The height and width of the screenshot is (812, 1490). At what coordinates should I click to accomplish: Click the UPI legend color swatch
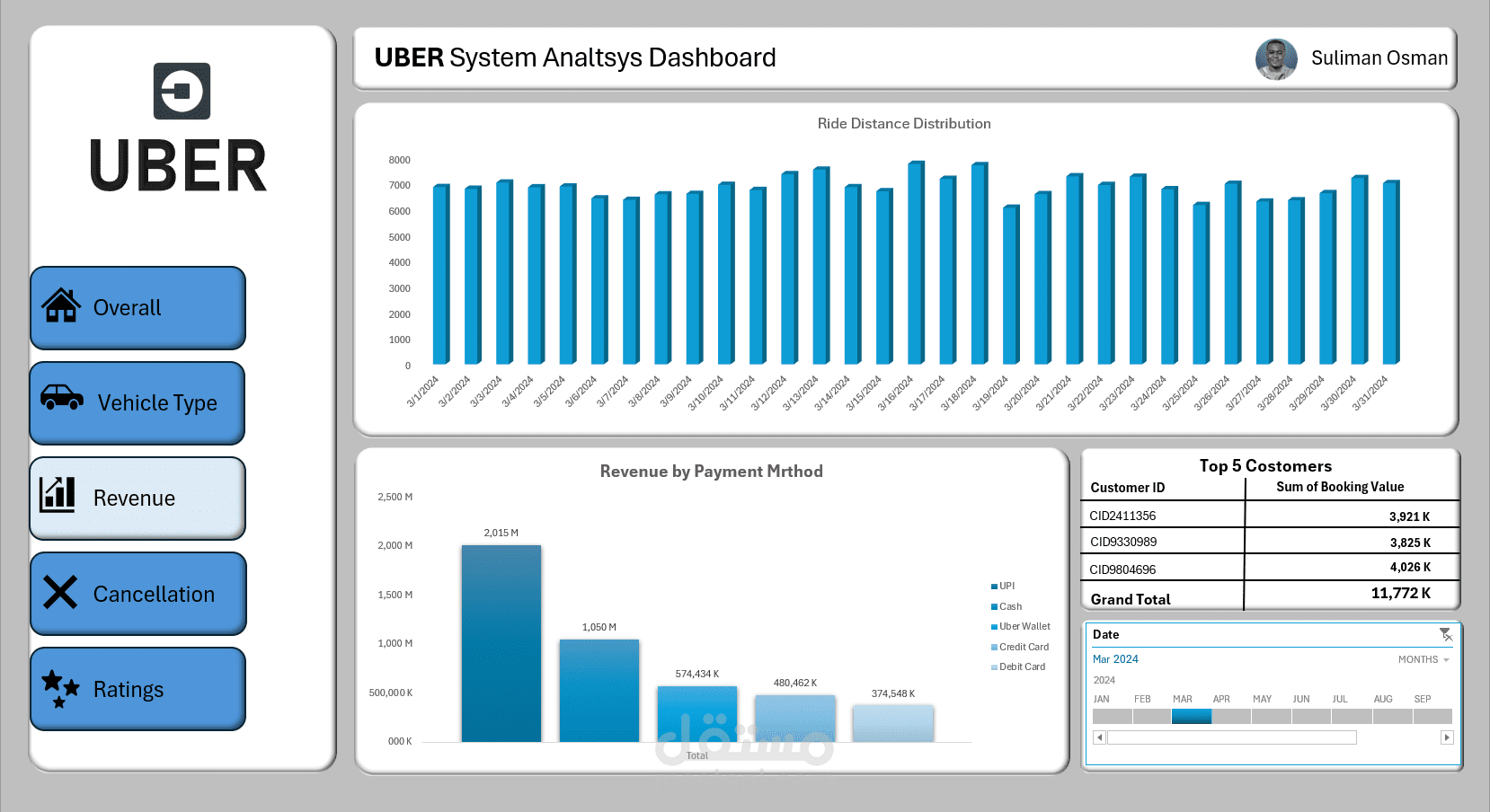coord(994,587)
